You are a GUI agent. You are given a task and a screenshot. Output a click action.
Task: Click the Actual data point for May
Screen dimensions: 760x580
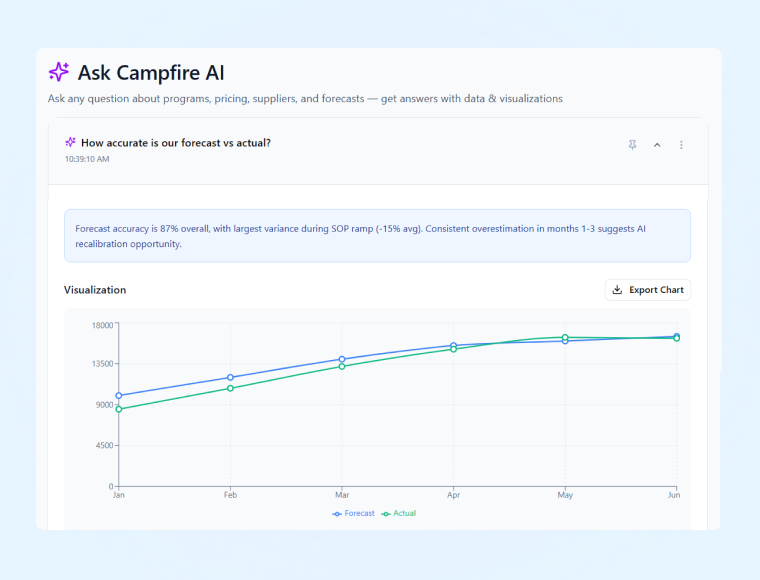(x=565, y=337)
